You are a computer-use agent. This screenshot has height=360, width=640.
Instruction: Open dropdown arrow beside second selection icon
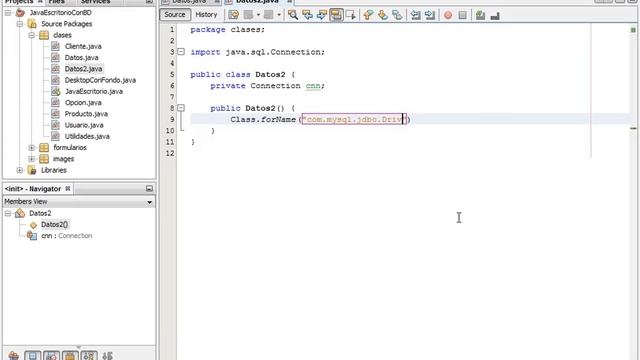coord(279,15)
